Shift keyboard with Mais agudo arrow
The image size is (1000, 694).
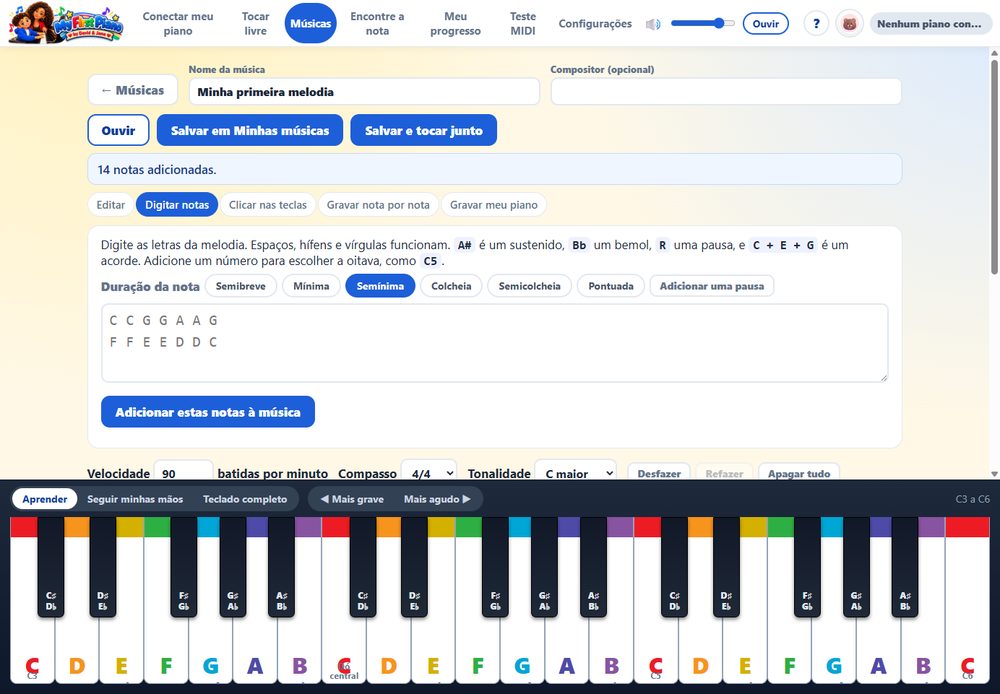(437, 499)
